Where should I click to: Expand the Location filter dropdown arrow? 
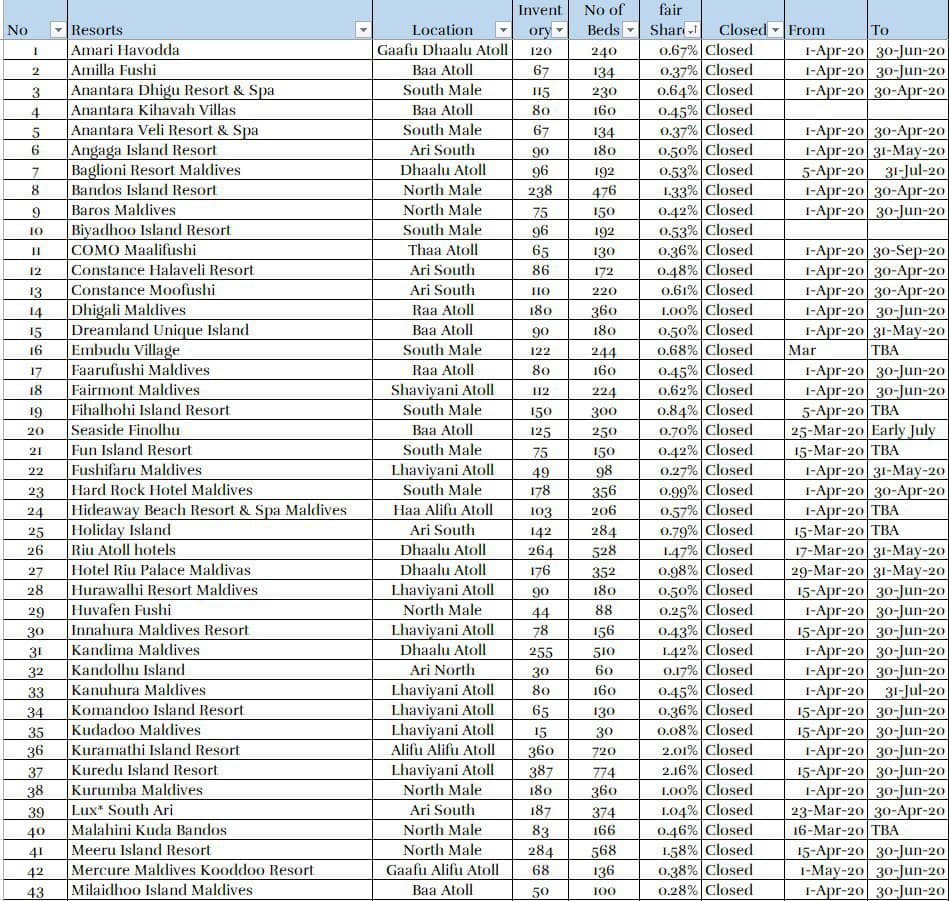(502, 30)
